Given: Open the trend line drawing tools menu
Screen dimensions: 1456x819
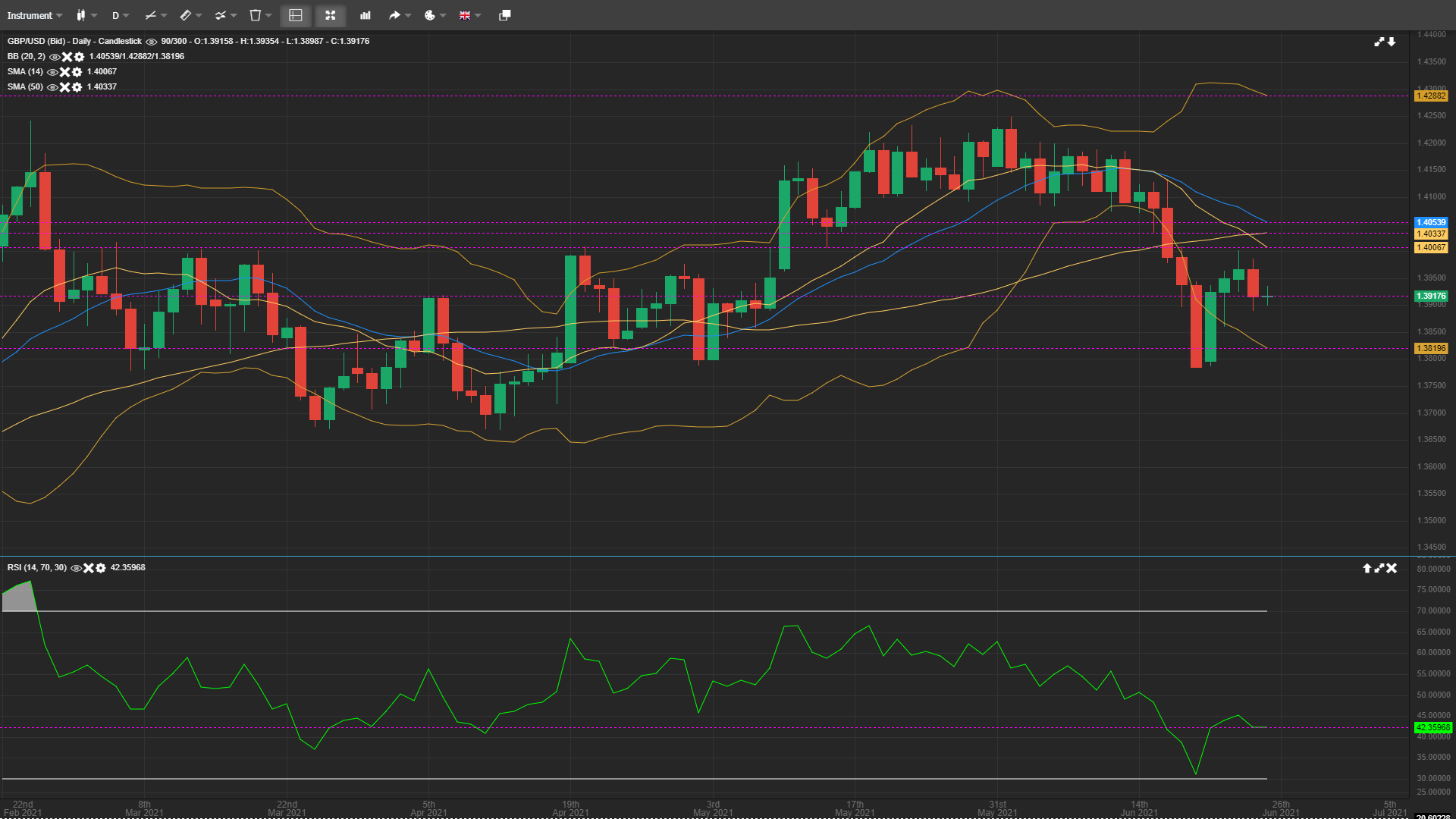Looking at the screenshot, I should (155, 15).
